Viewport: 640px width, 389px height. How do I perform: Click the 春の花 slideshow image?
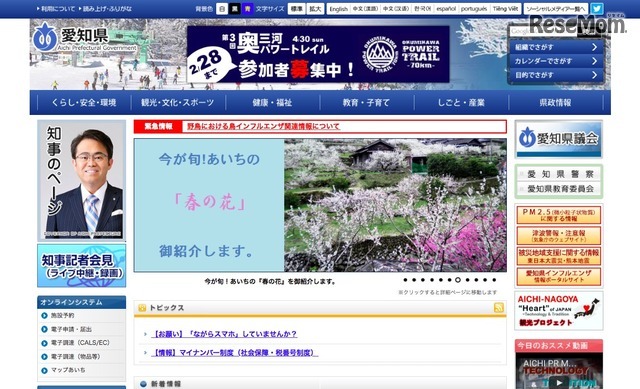(x=320, y=205)
